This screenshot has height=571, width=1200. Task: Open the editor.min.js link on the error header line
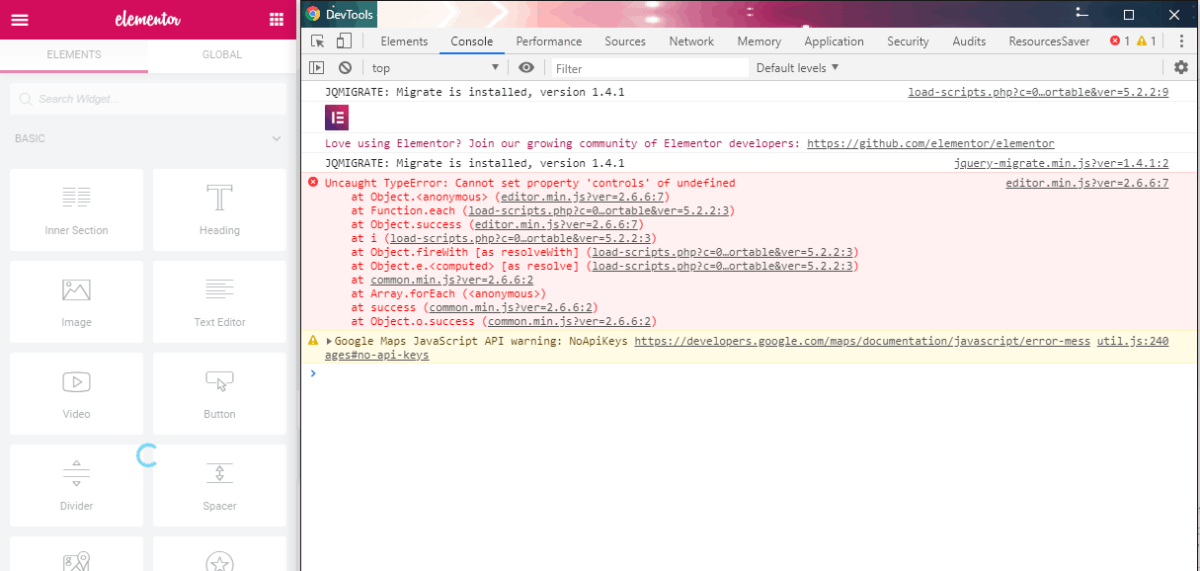pos(1087,183)
